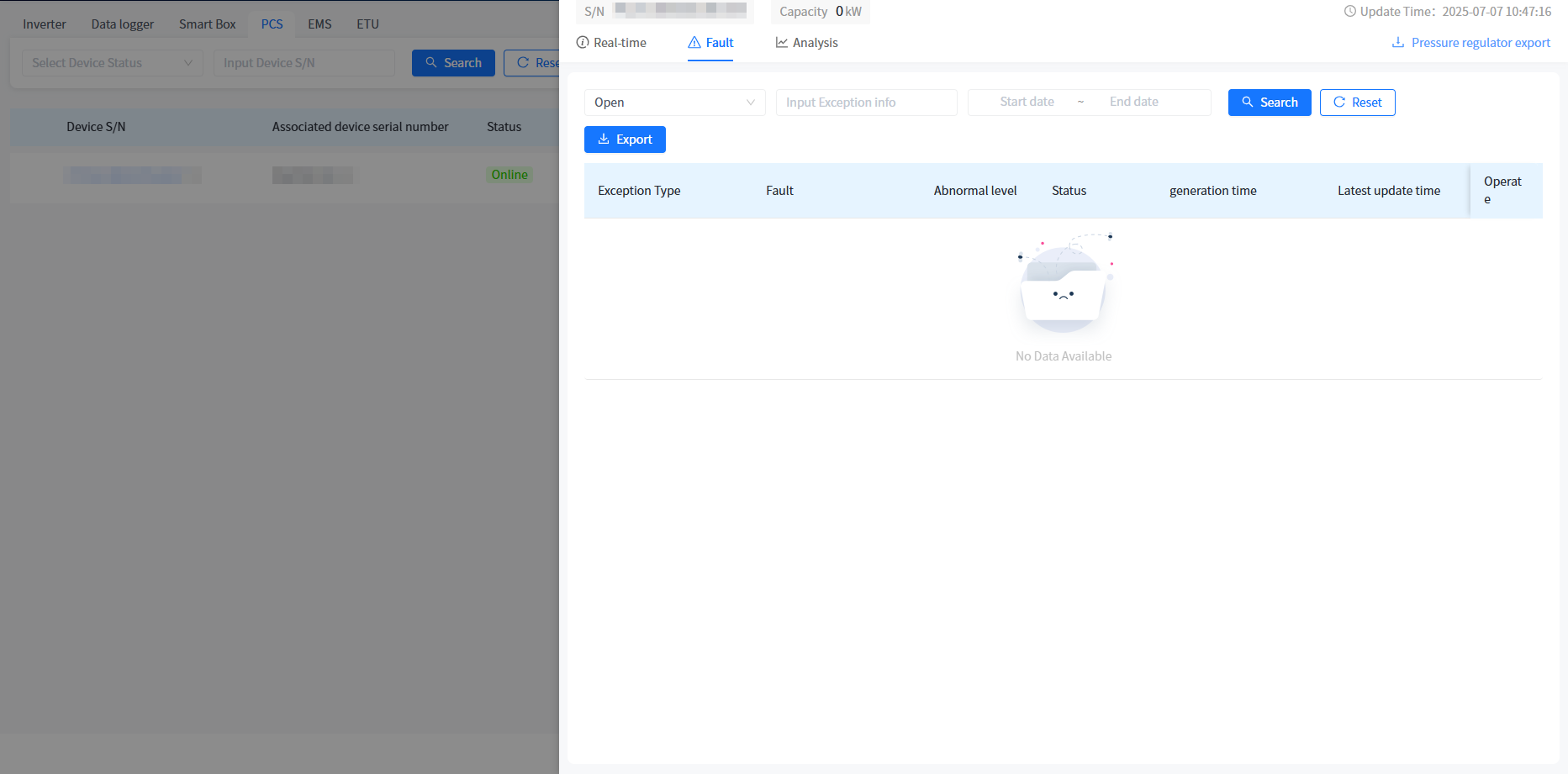Click the Analysis chart icon

[x=782, y=43]
